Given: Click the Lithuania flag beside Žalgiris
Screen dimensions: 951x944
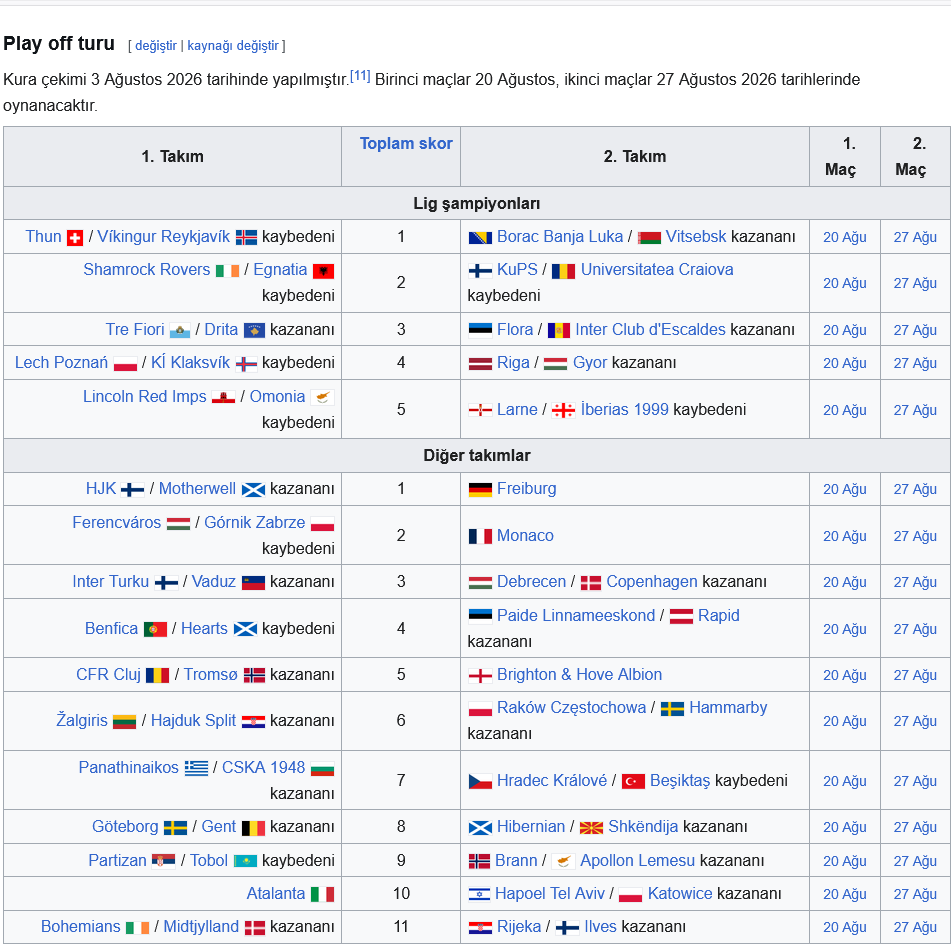Looking at the screenshot, I should 124,721.
